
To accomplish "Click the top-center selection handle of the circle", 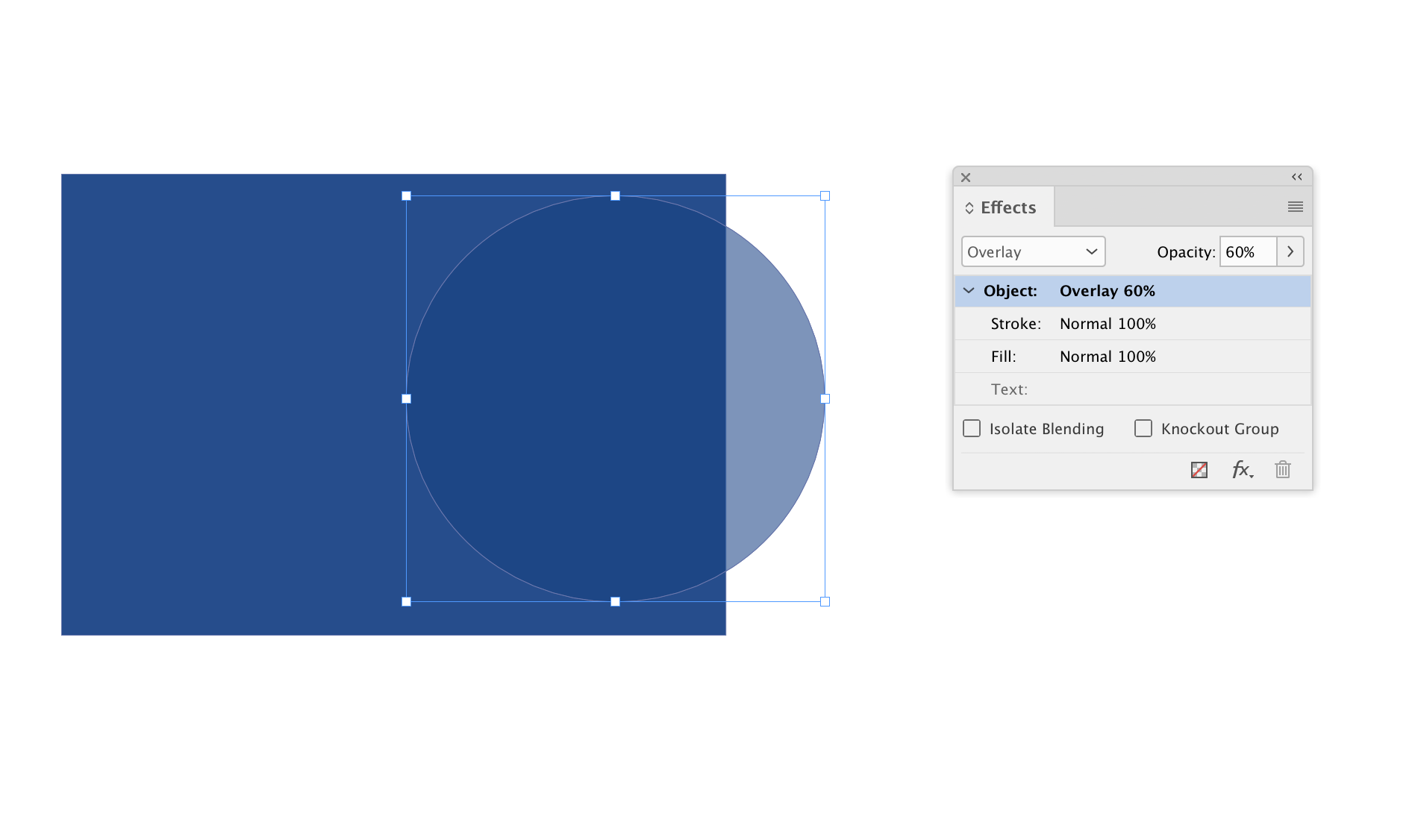I will (615, 195).
